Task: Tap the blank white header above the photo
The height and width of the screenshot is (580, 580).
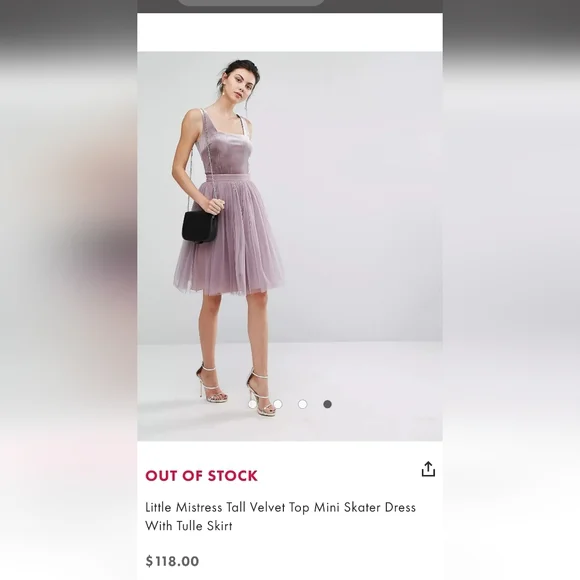Action: click(290, 32)
